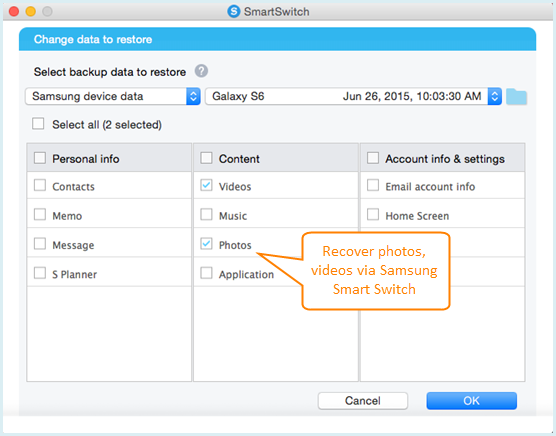This screenshot has height=436, width=556.
Task: Open the backup folder icon
Action: coord(516,96)
